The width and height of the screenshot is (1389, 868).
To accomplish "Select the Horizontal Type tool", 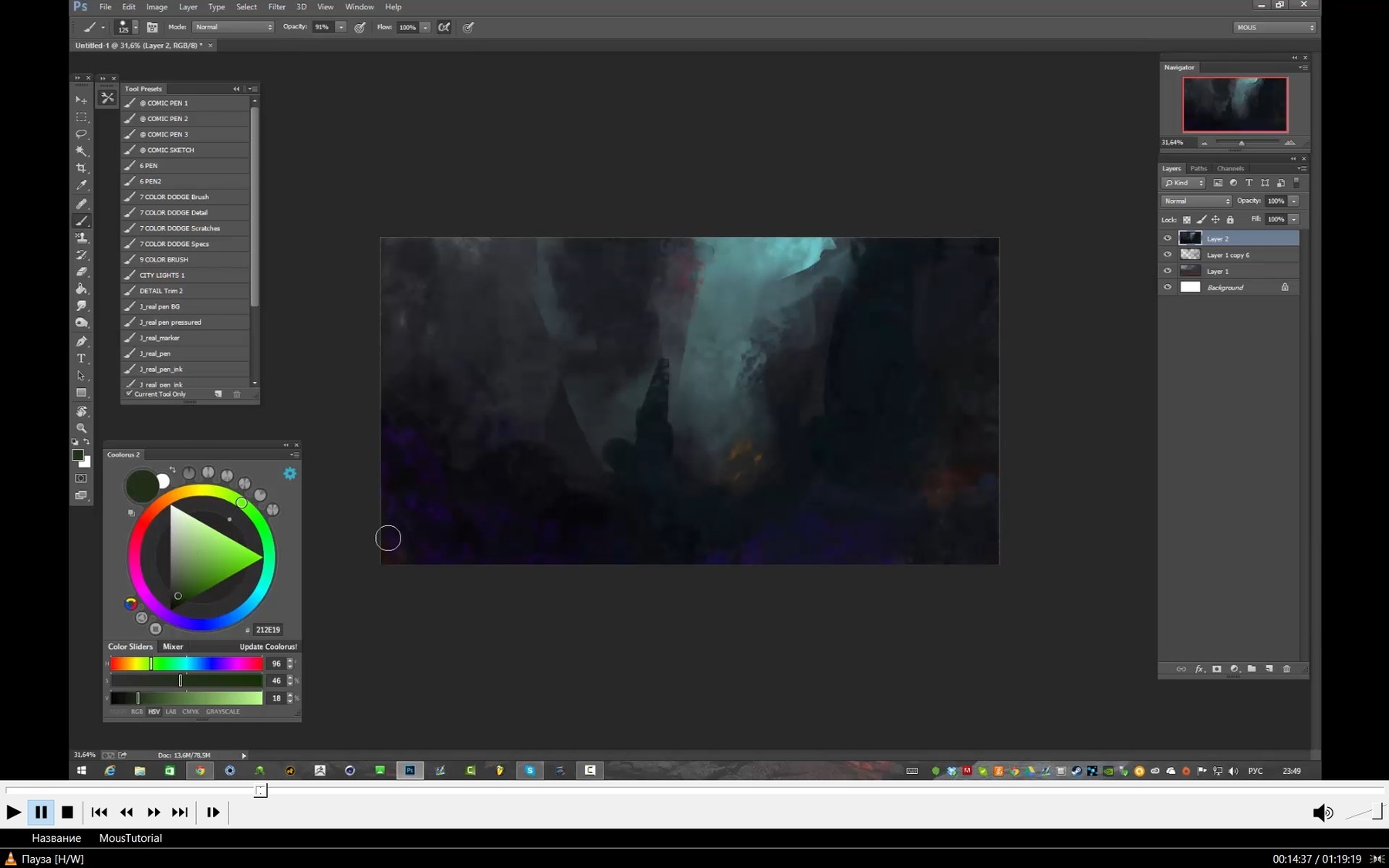I will pos(81,357).
